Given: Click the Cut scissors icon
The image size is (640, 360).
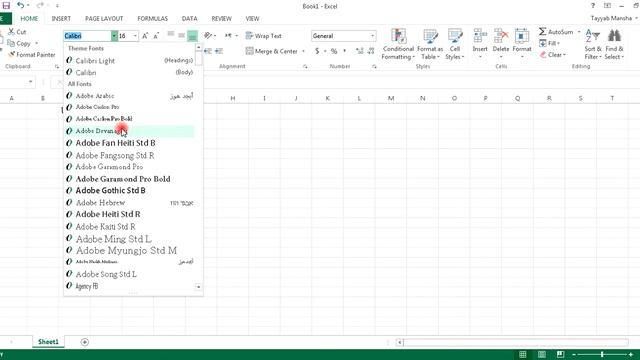Looking at the screenshot, I should [11, 31].
